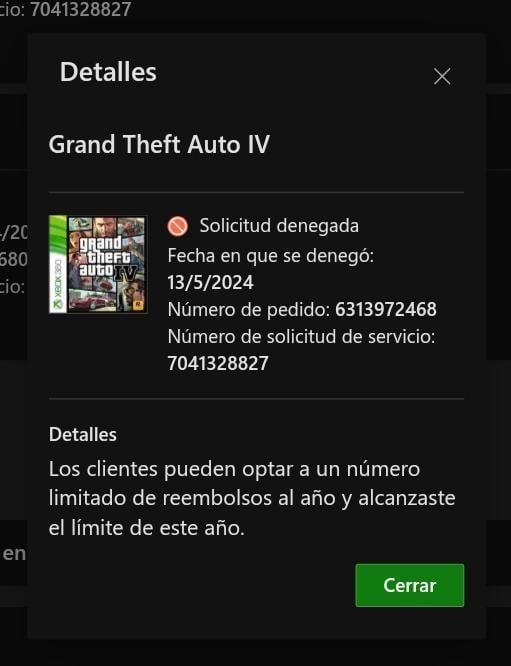Screen dimensions: 511x666
Task: Click the green Cerrar button
Action: [409, 585]
